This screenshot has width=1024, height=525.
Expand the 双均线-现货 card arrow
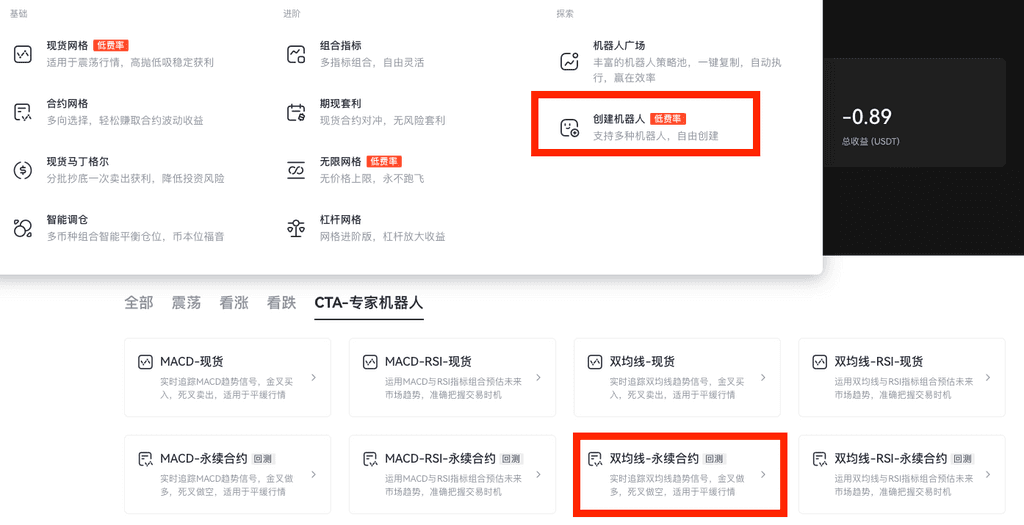(763, 378)
